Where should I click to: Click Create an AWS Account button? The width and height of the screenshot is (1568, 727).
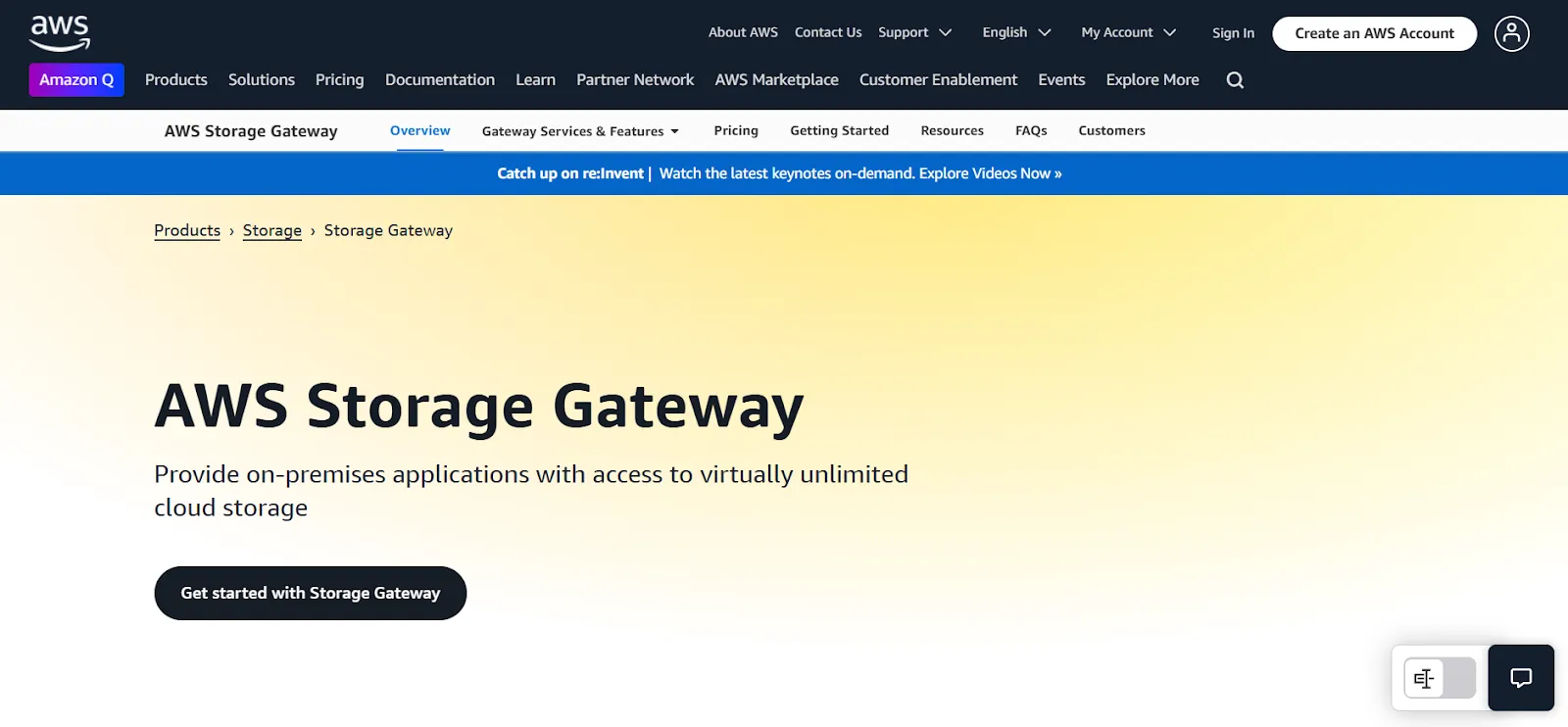(x=1374, y=33)
